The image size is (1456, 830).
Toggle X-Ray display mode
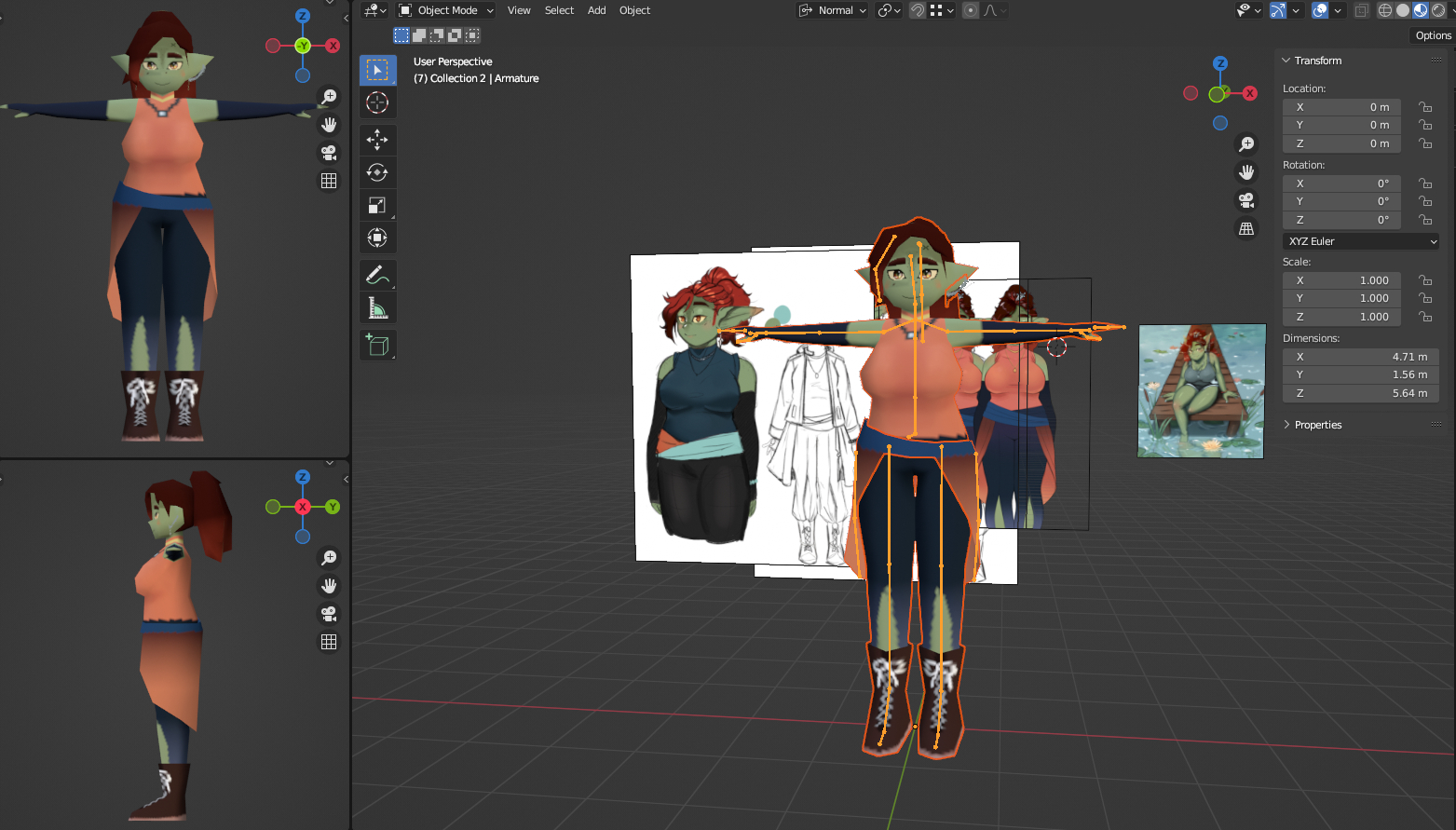click(1361, 10)
